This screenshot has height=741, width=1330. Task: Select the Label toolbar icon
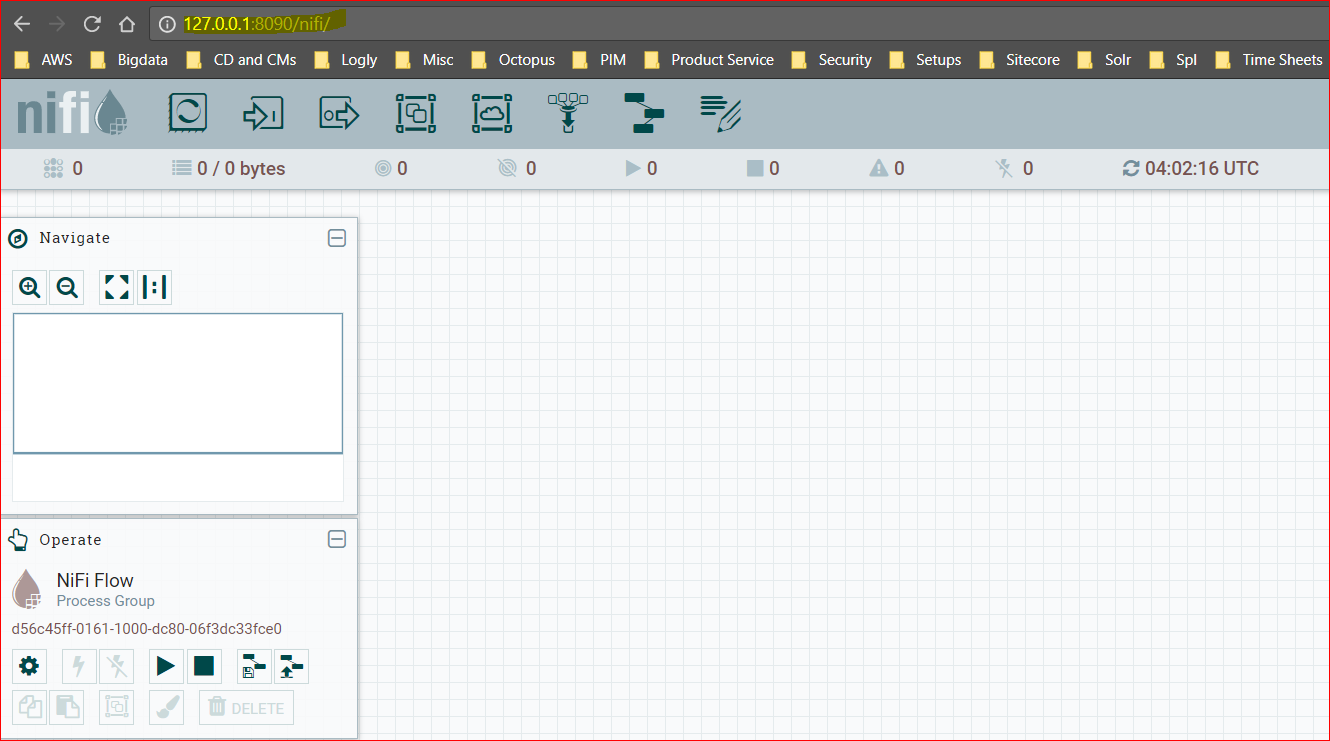721,113
